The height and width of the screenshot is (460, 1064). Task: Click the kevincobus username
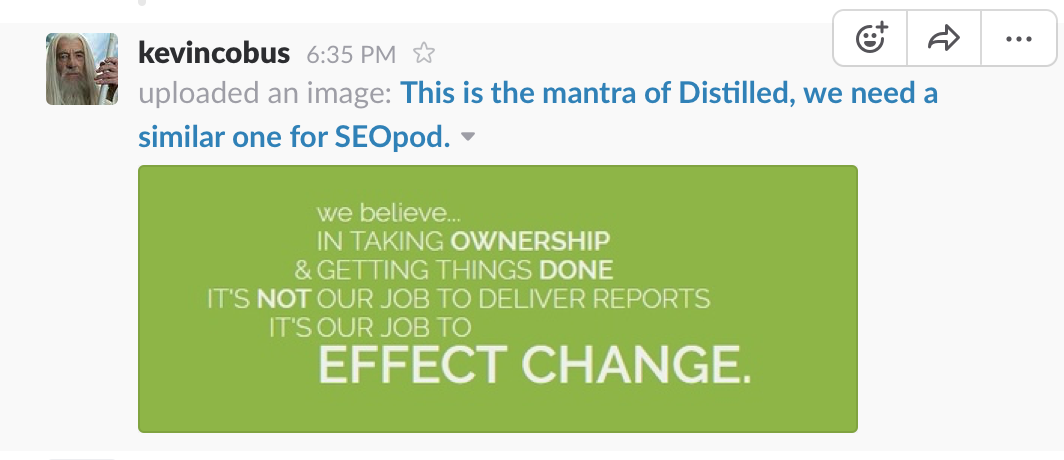[x=214, y=53]
